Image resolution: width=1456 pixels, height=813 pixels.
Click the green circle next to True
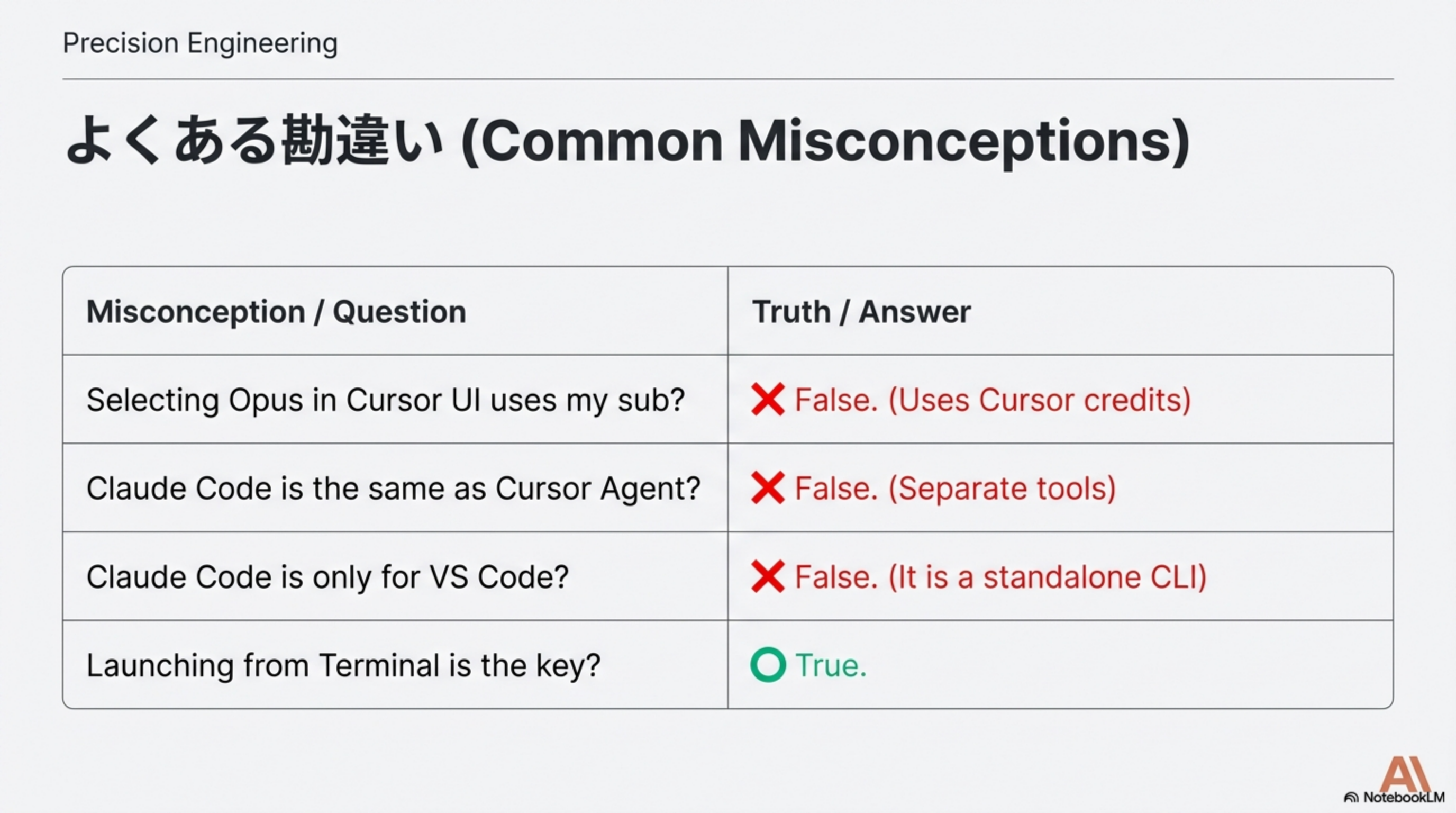click(x=768, y=665)
